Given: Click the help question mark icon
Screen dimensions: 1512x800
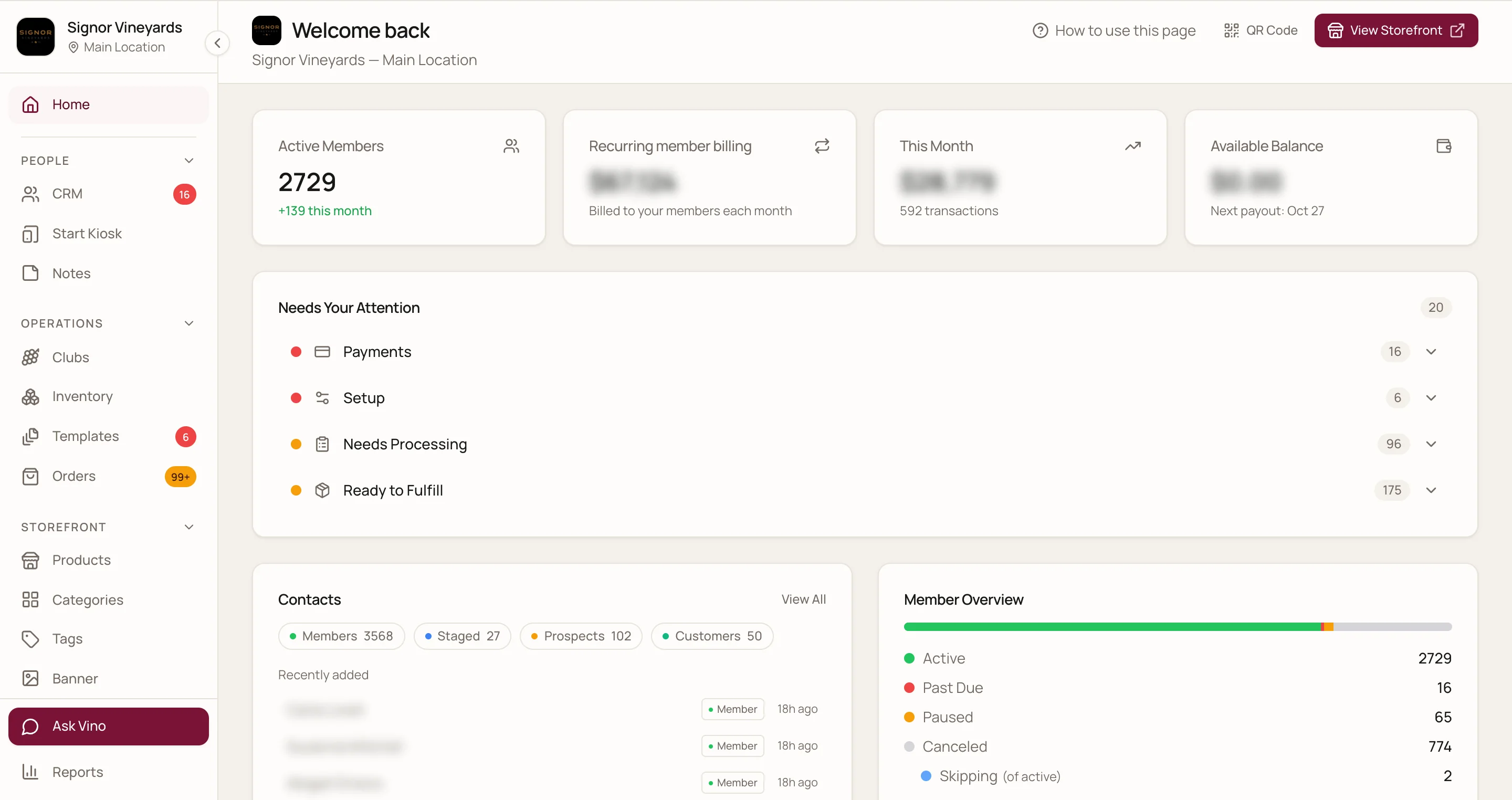Looking at the screenshot, I should (1040, 30).
